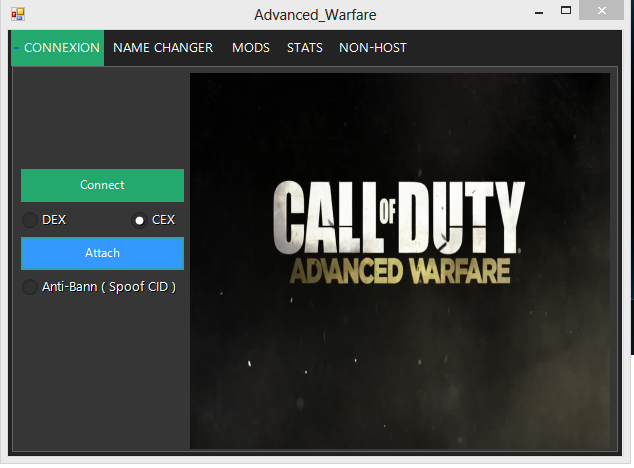Open the NAME CHANGER tab

click(x=163, y=48)
